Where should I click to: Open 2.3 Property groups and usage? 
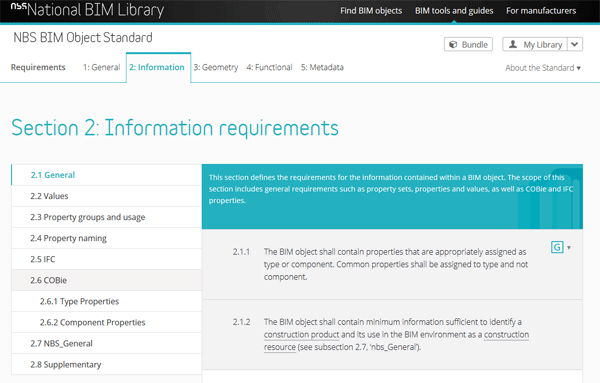106,217
